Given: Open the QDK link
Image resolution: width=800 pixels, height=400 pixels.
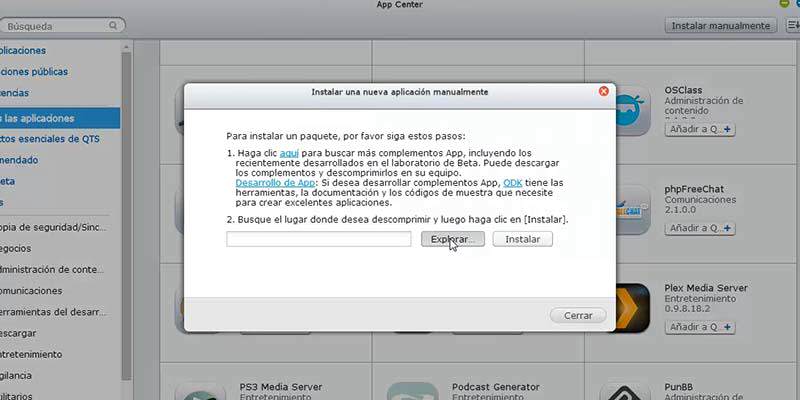Looking at the screenshot, I should coord(512,183).
